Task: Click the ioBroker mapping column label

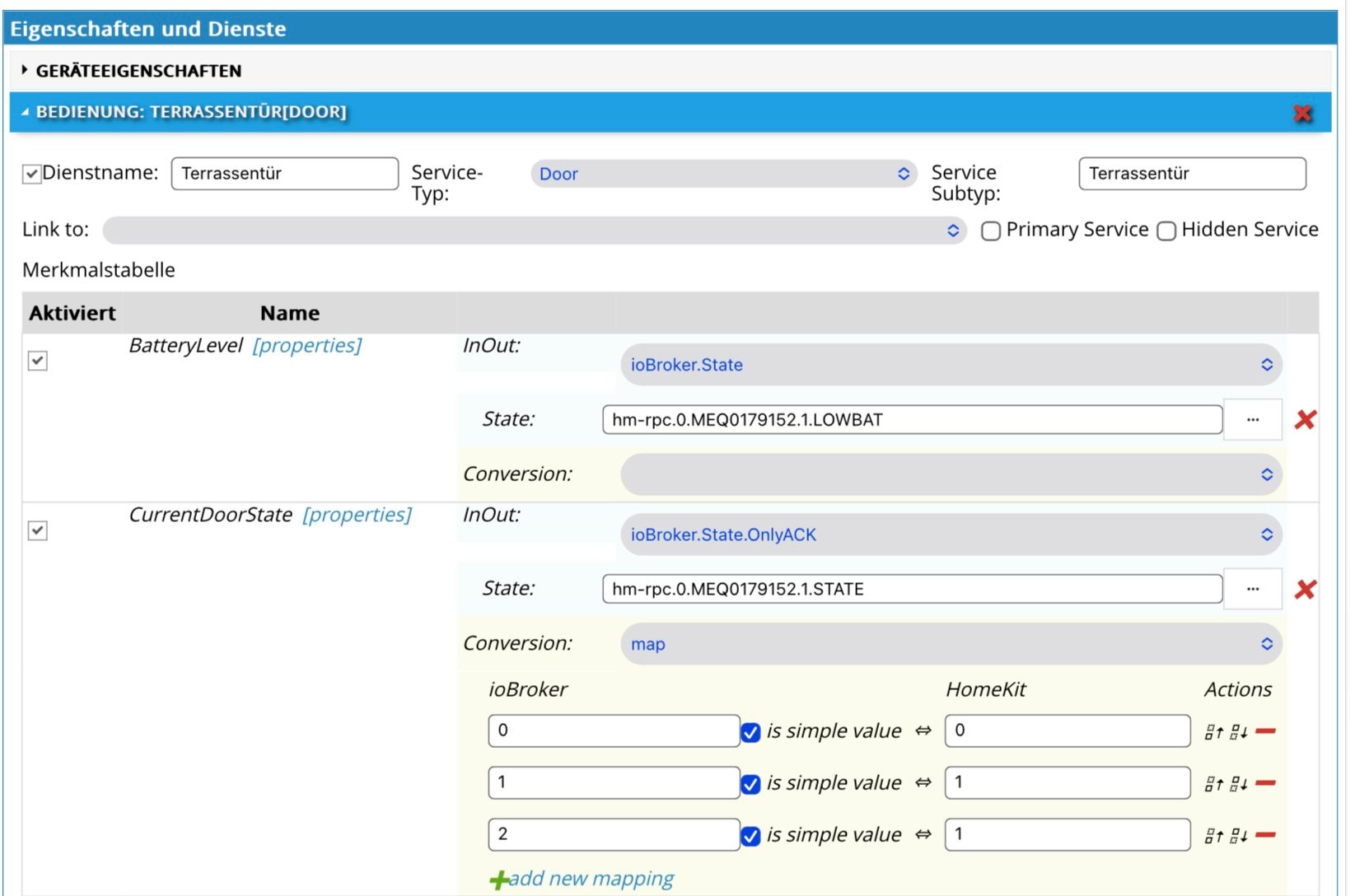Action: 528,690
